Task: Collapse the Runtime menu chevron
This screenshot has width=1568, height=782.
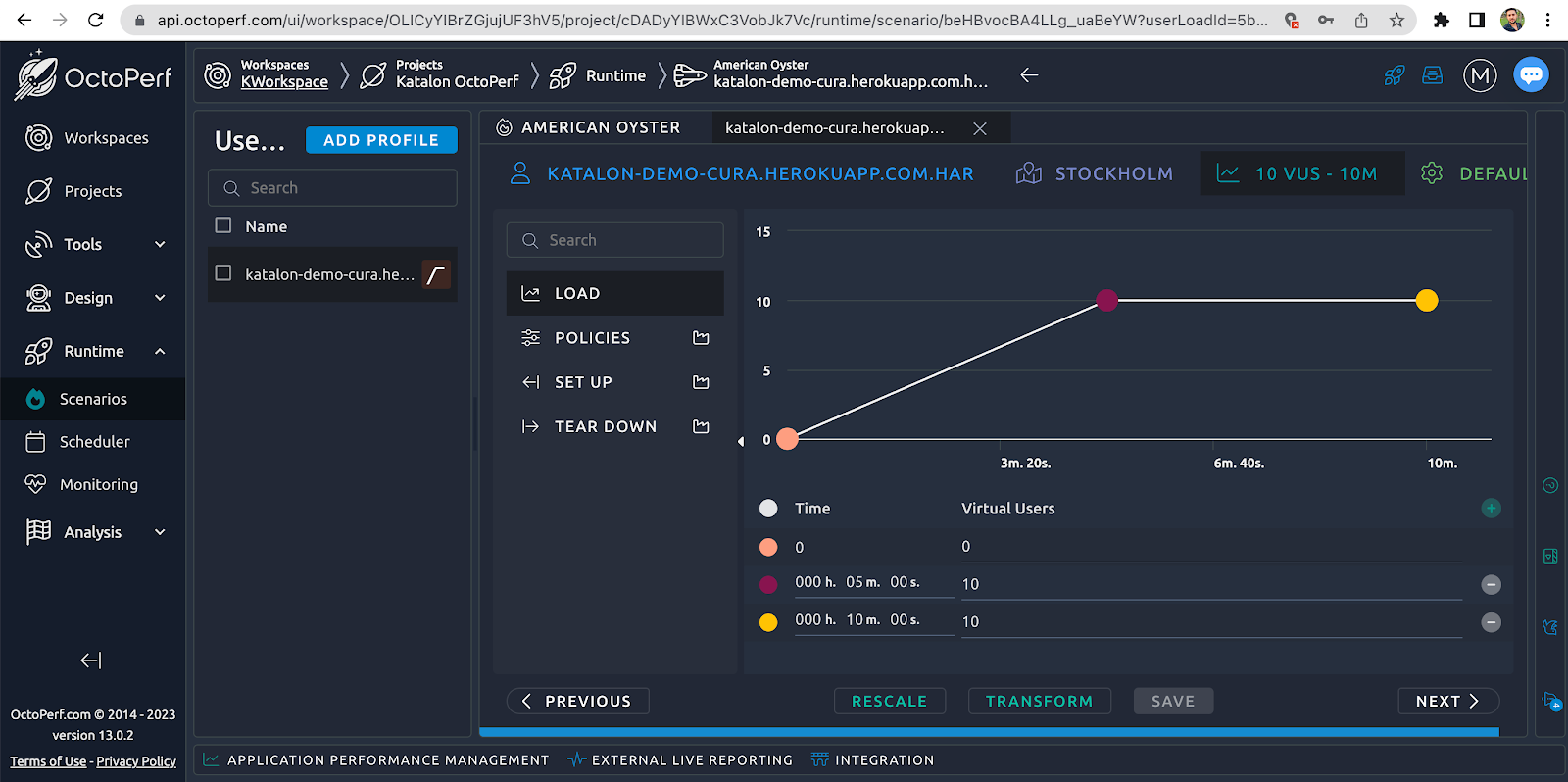Action: [x=160, y=351]
